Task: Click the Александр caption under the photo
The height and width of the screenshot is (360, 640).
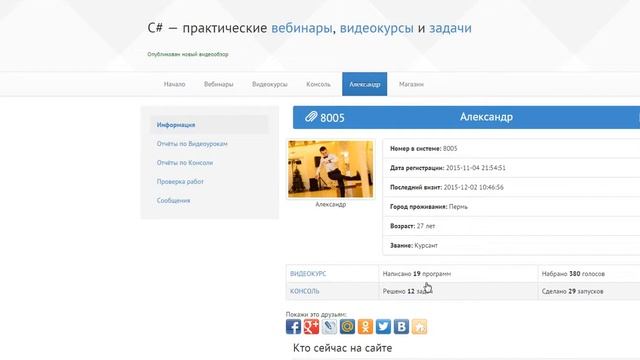Action: (331, 204)
